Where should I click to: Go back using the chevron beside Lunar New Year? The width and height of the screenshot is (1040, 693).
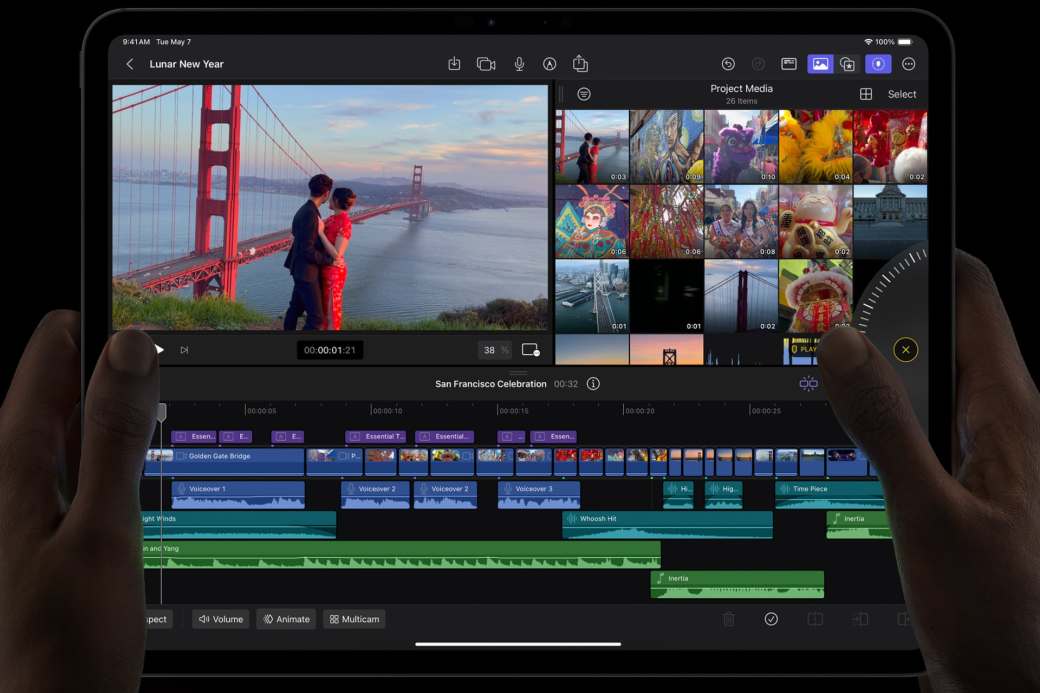coord(130,64)
